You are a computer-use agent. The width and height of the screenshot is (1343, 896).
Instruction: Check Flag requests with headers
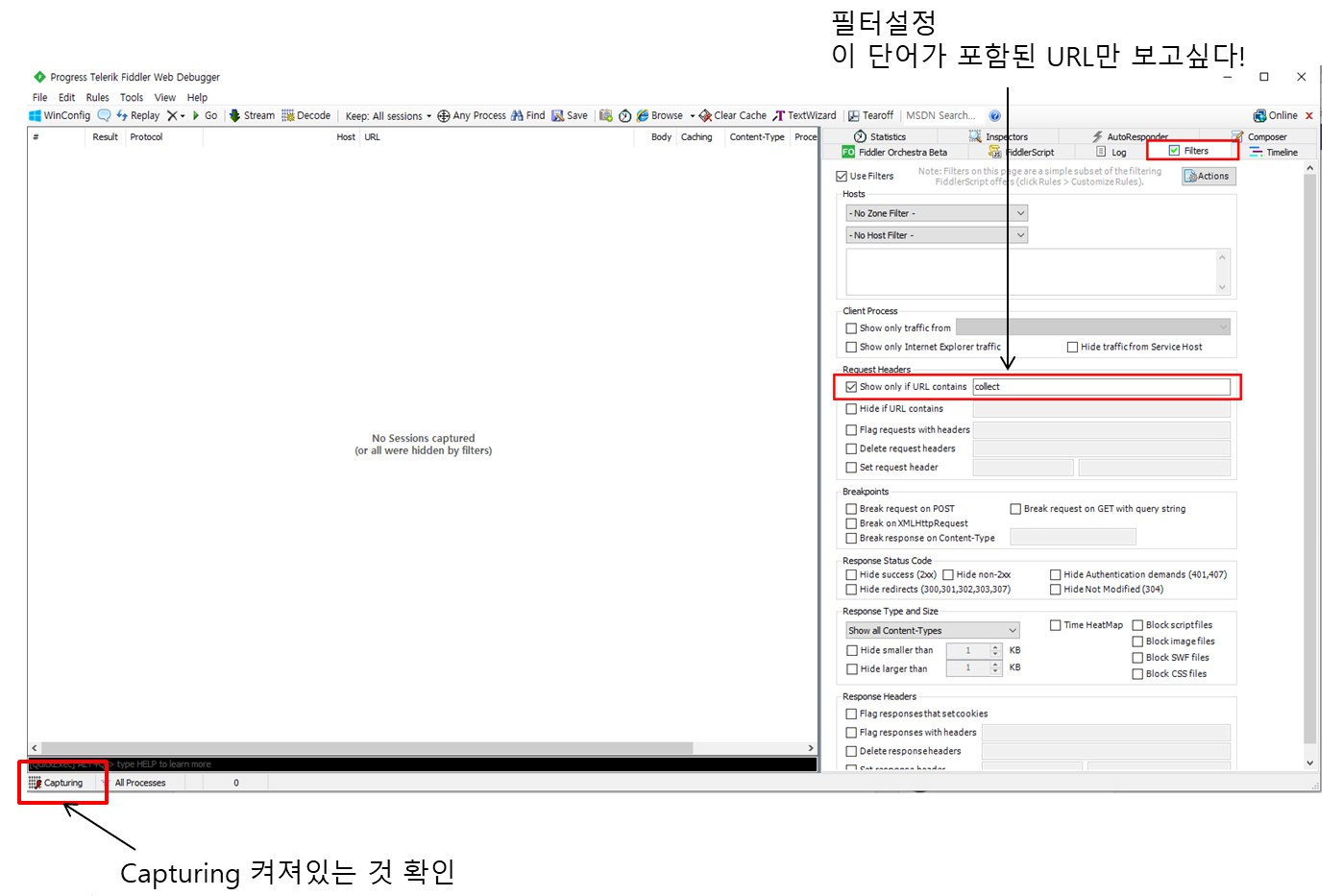point(851,429)
